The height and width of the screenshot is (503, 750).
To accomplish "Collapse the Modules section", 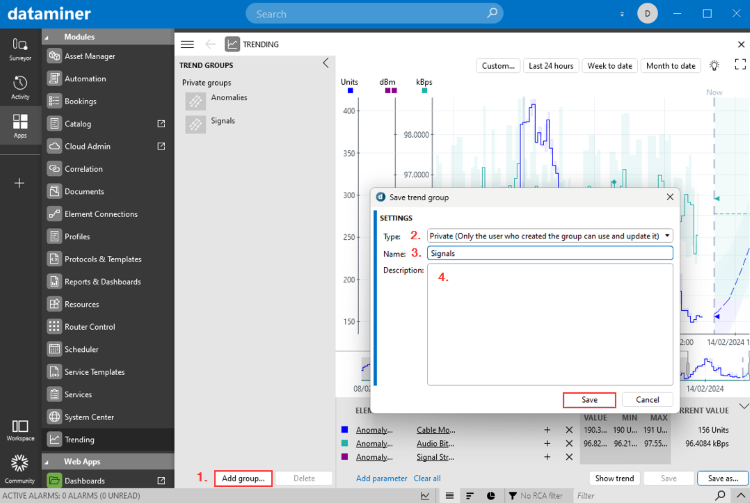I will tap(47, 37).
